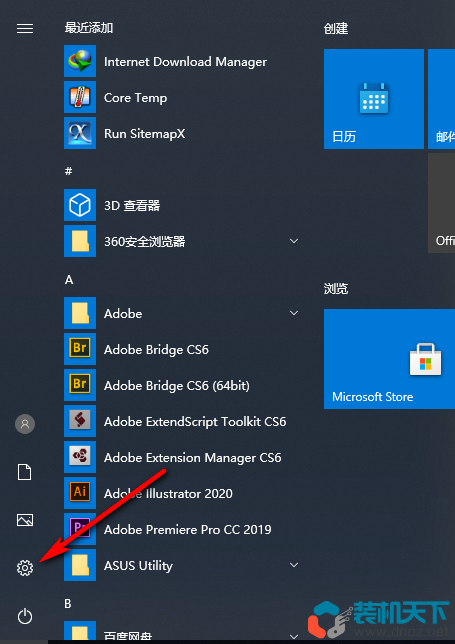The image size is (455, 644).
Task: Click the Power button icon
Action: click(x=25, y=616)
